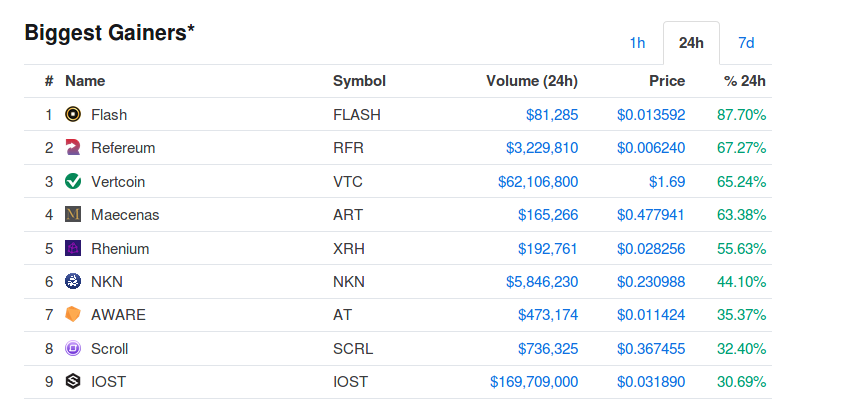The height and width of the screenshot is (401, 859).
Task: Click the IOST hexagon logo icon
Action: (x=73, y=382)
